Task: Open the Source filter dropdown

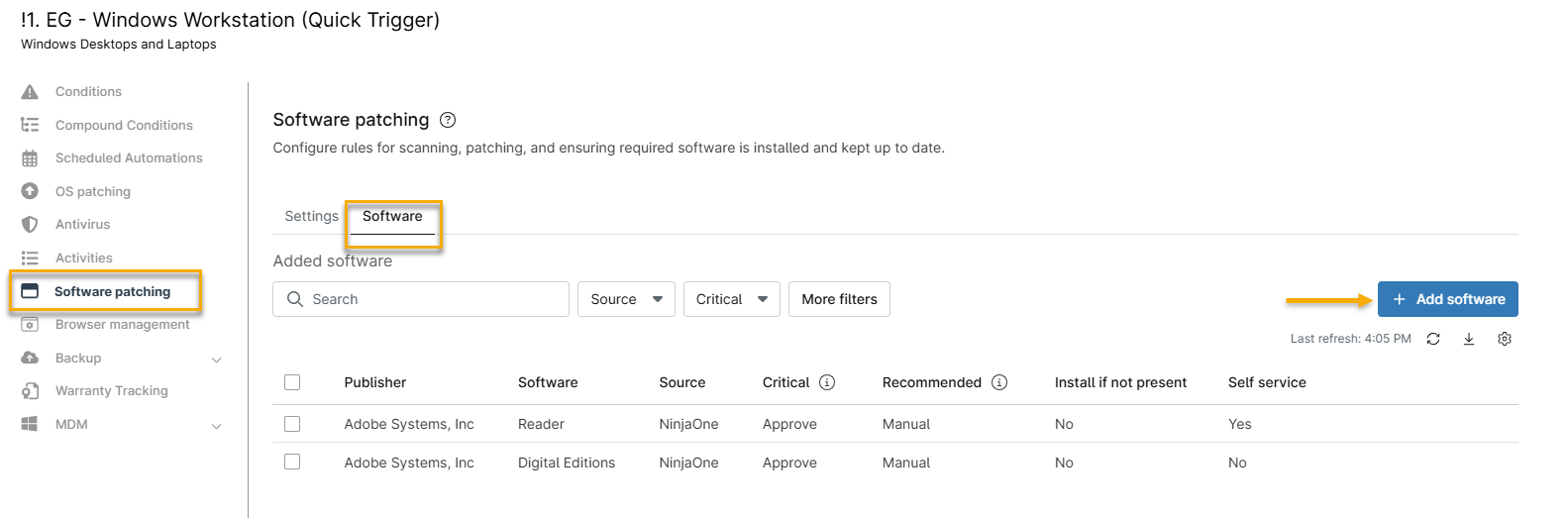Action: point(626,299)
